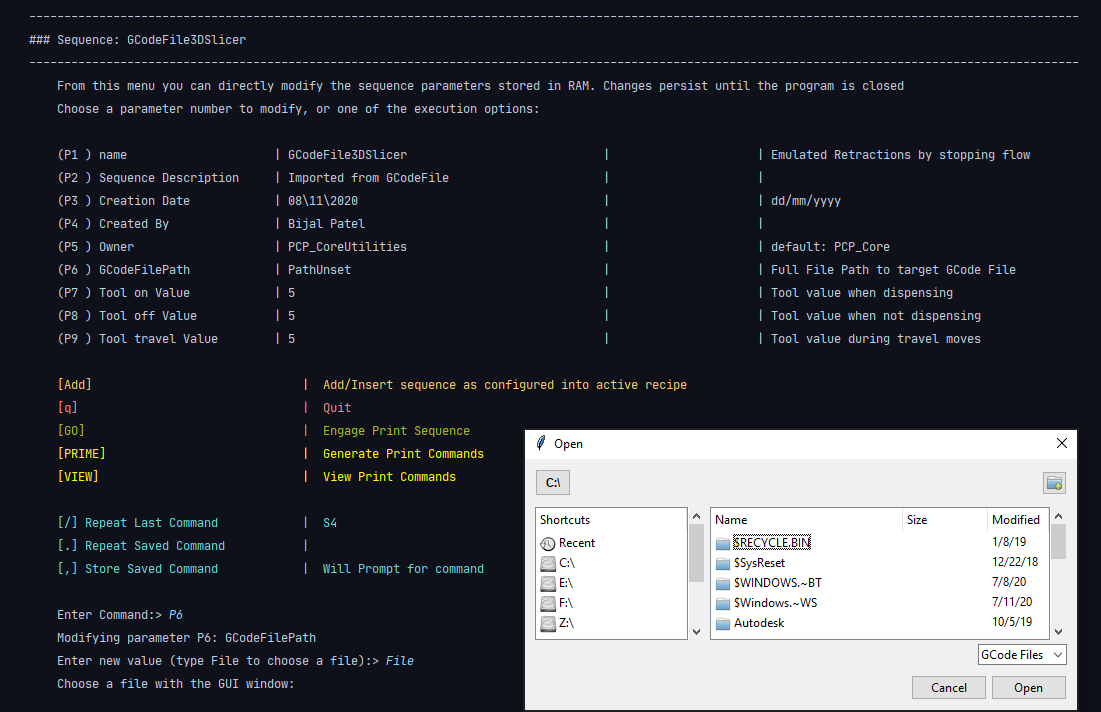Click the C:\ current path button

553,482
